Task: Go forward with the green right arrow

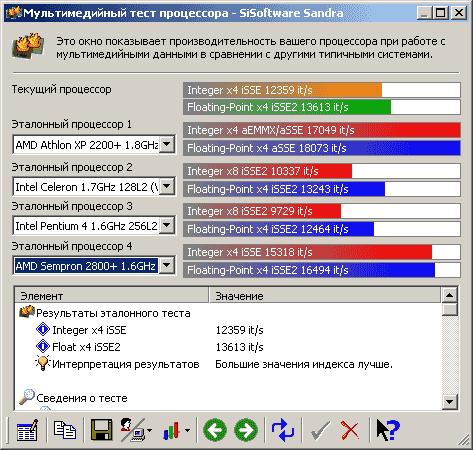Action: pos(246,430)
